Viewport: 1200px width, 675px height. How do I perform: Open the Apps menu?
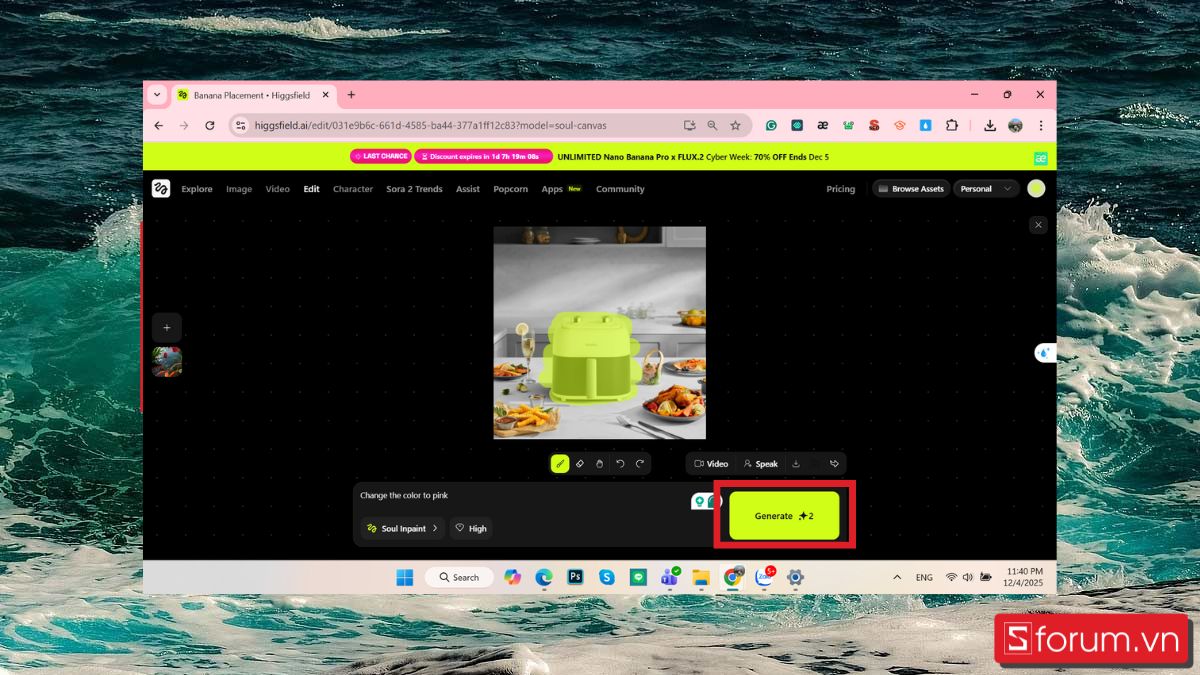pos(552,189)
